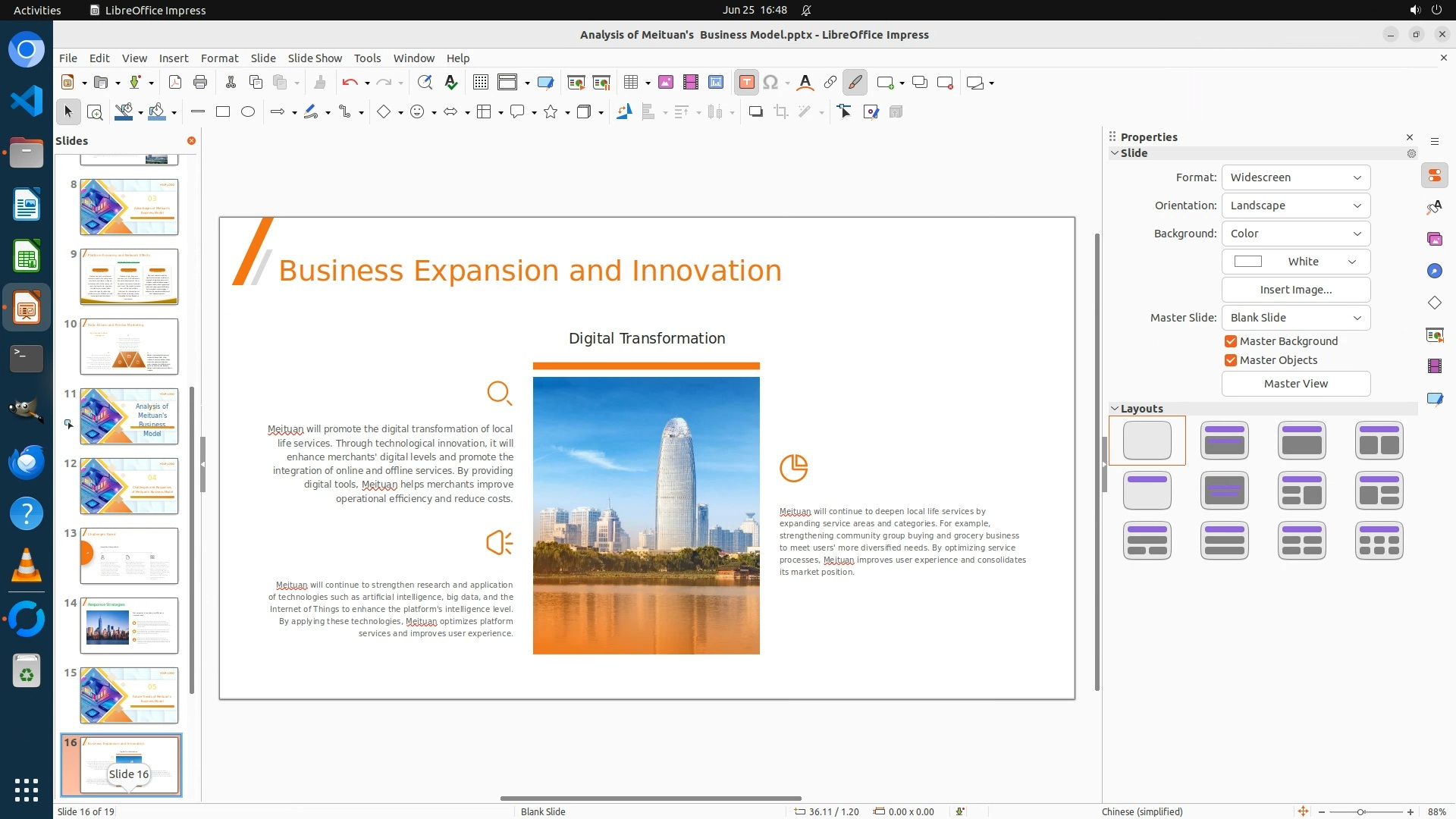The width and height of the screenshot is (1456, 819).
Task: Open the Format dropdown showing Widescreen
Action: pos(1295,177)
